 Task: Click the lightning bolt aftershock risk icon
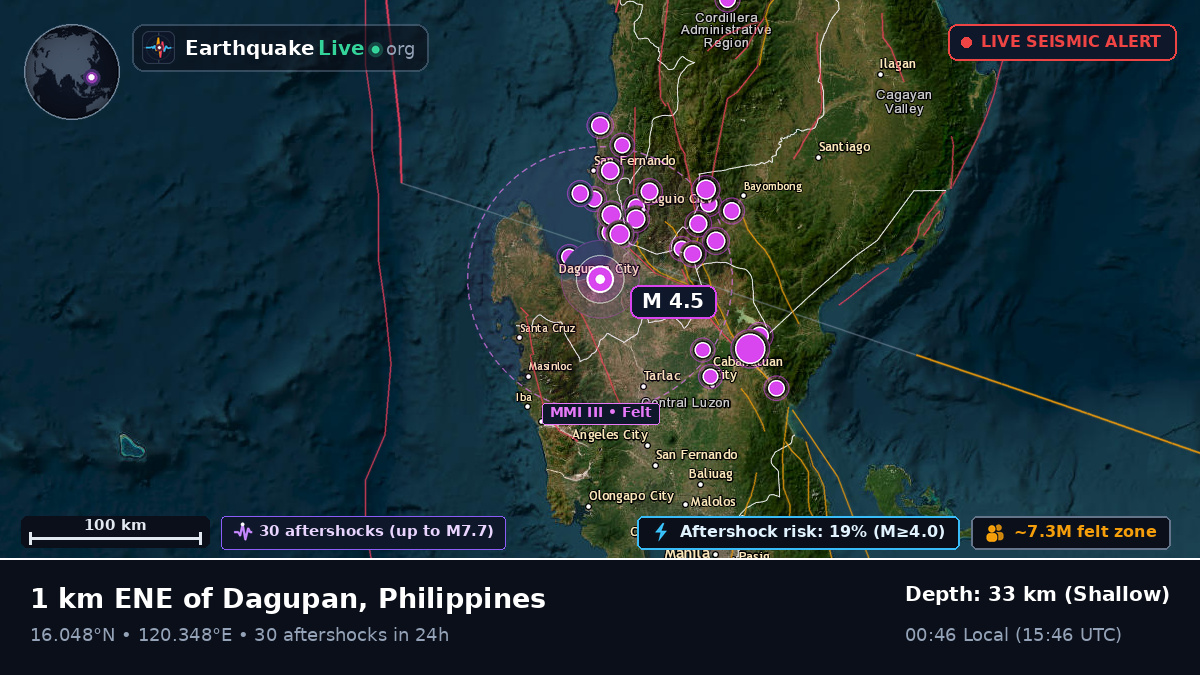click(660, 532)
